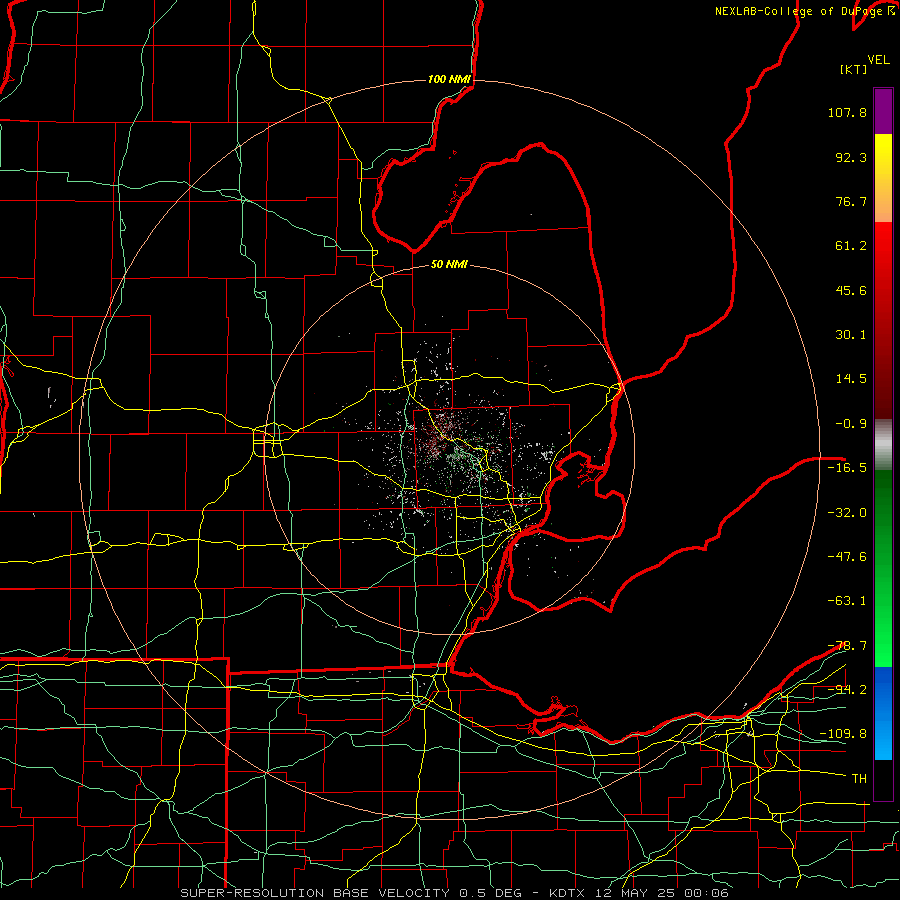The image size is (900, 900).
Task: Click the 50 NMI range ring label
Action: coord(449,264)
